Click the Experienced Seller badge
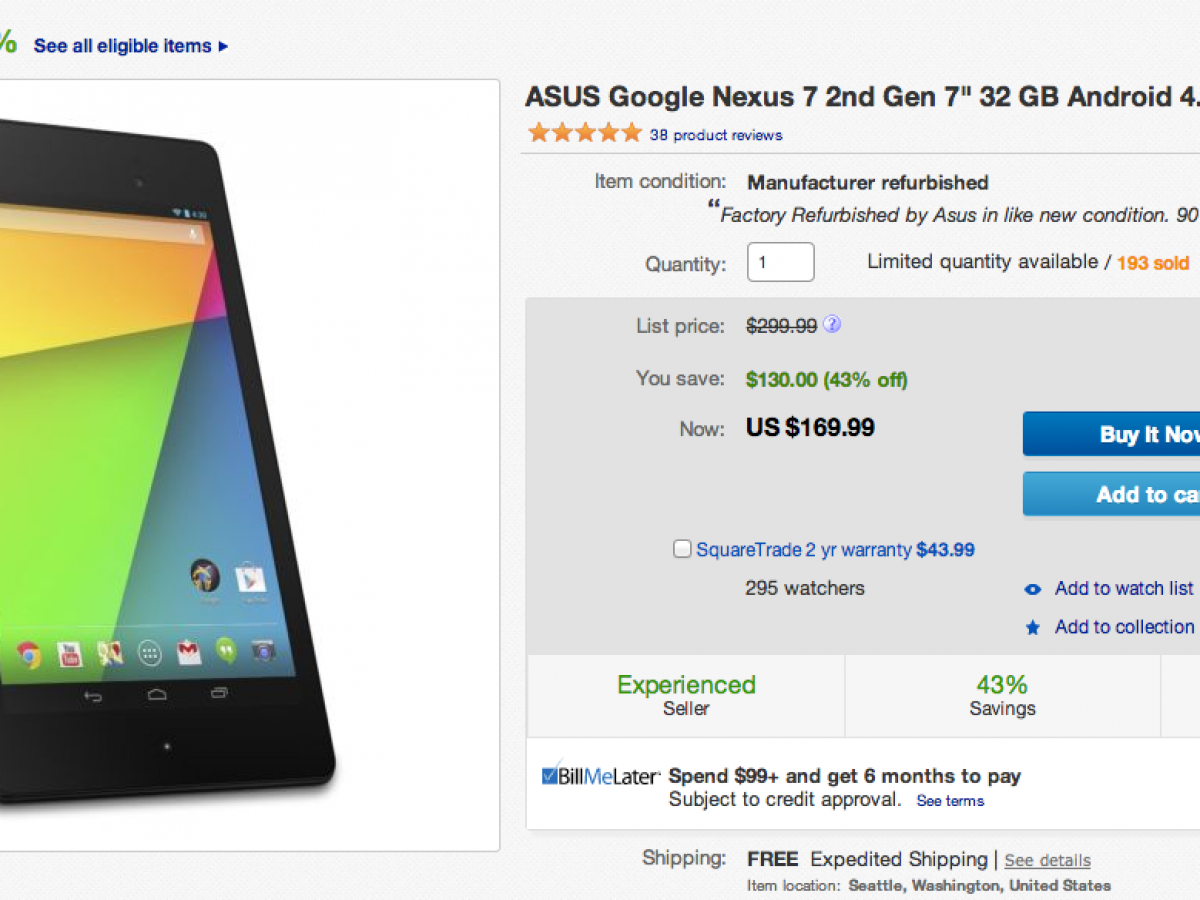1200x900 pixels. pyautogui.click(x=686, y=695)
